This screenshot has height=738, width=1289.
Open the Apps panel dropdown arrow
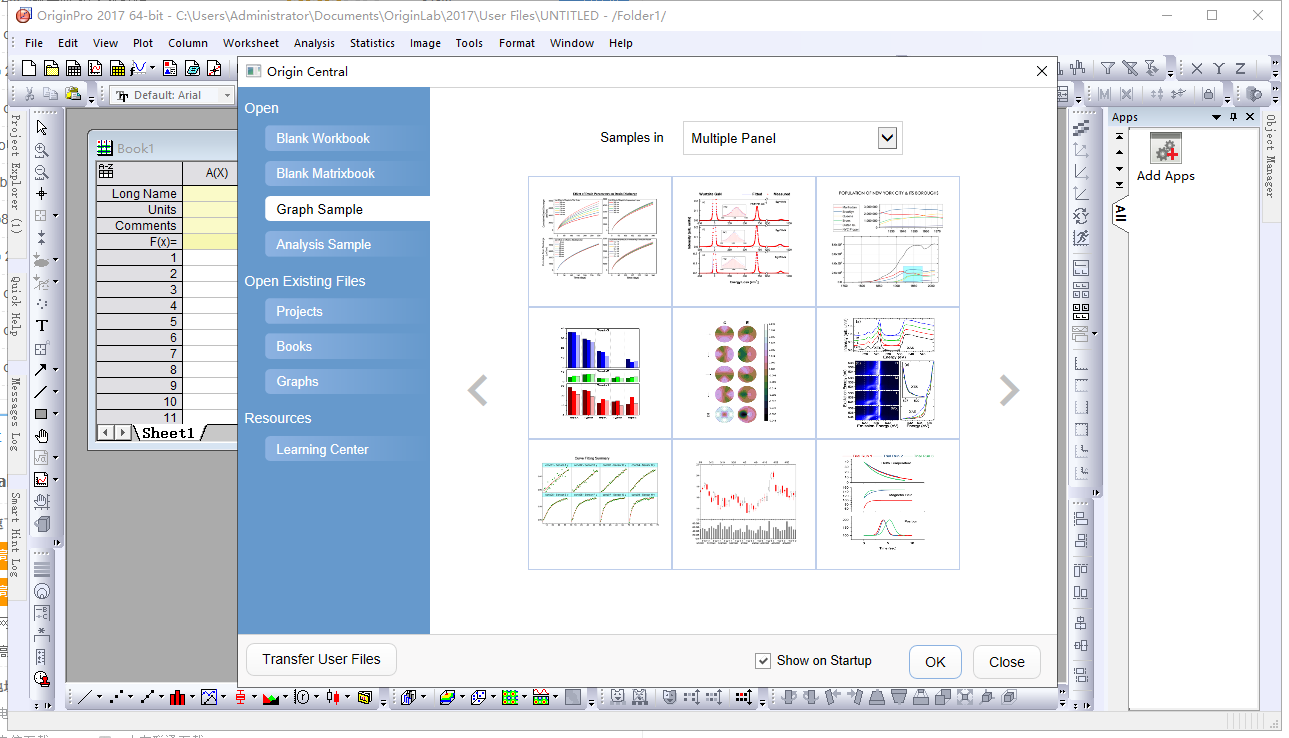(1217, 117)
